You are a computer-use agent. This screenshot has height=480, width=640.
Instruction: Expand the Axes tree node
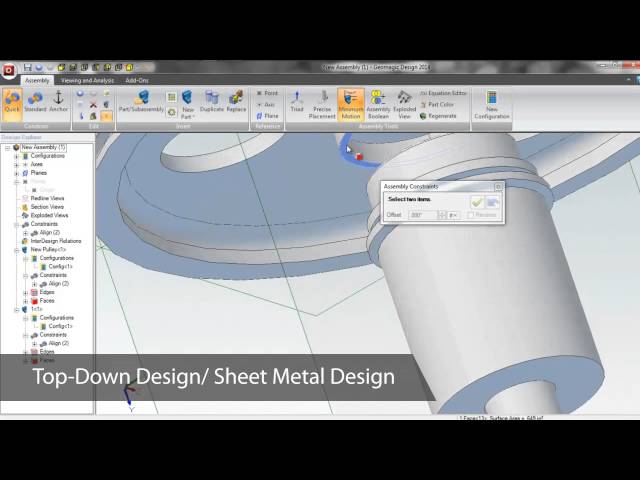click(x=16, y=164)
